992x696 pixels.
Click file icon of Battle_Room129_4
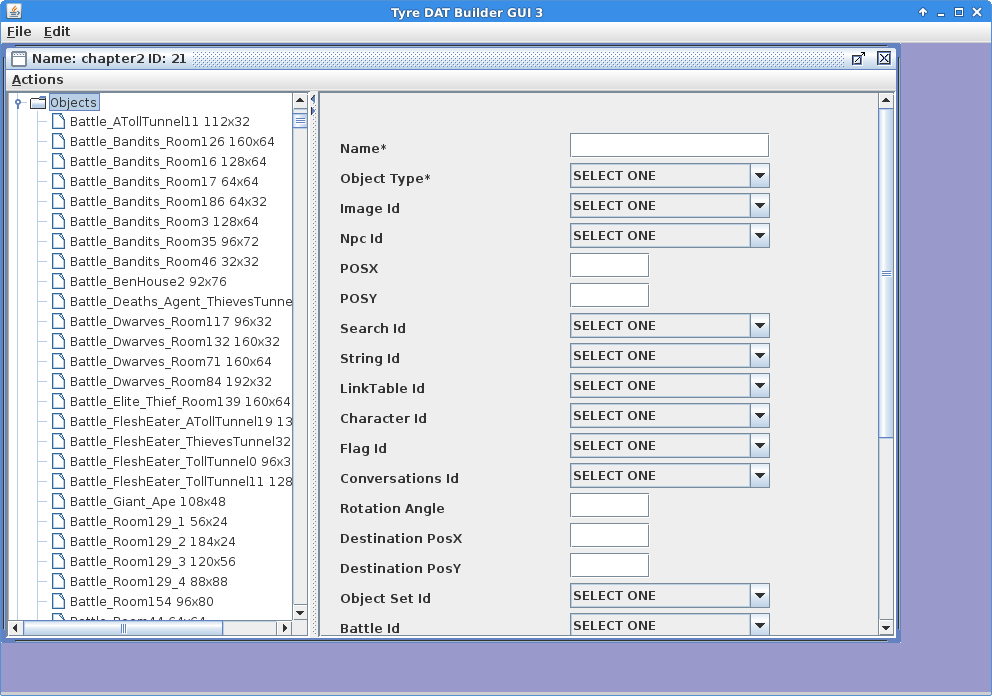58,581
